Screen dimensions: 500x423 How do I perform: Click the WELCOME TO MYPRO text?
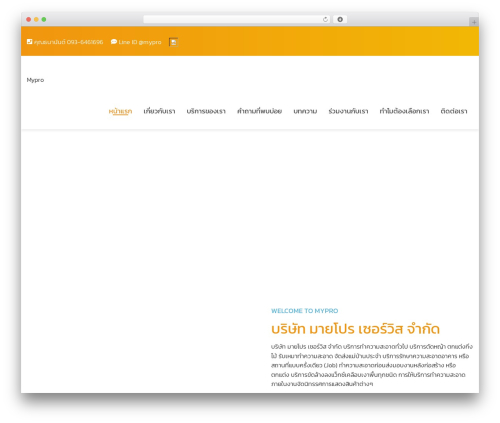coord(305,311)
